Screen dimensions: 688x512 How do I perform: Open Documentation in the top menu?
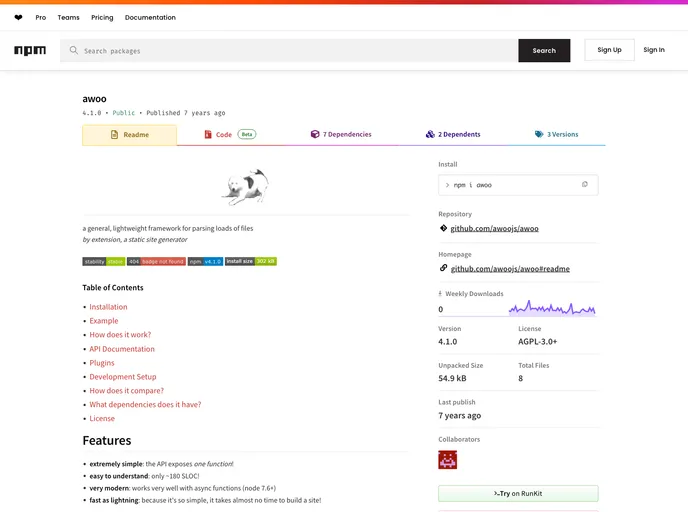pos(150,18)
